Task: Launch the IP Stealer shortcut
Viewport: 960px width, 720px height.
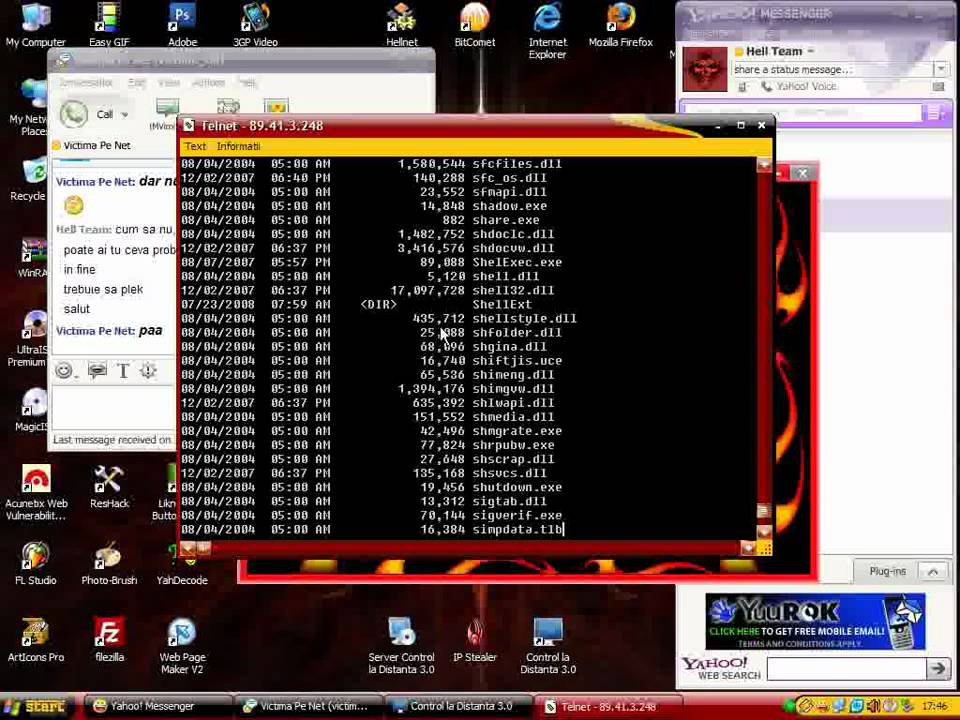Action: (474, 640)
